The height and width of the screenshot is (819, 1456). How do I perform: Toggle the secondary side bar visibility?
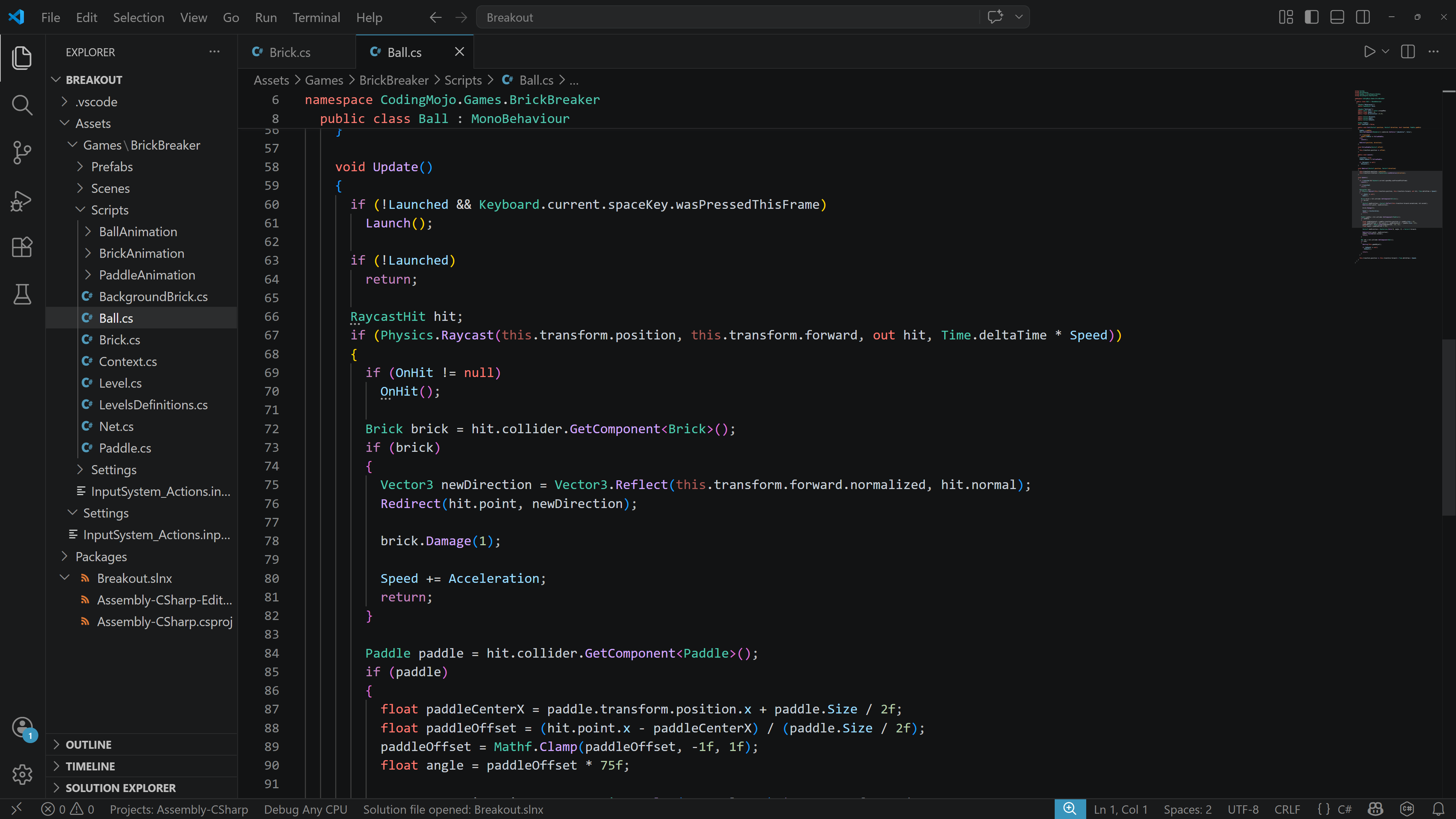(x=1363, y=17)
